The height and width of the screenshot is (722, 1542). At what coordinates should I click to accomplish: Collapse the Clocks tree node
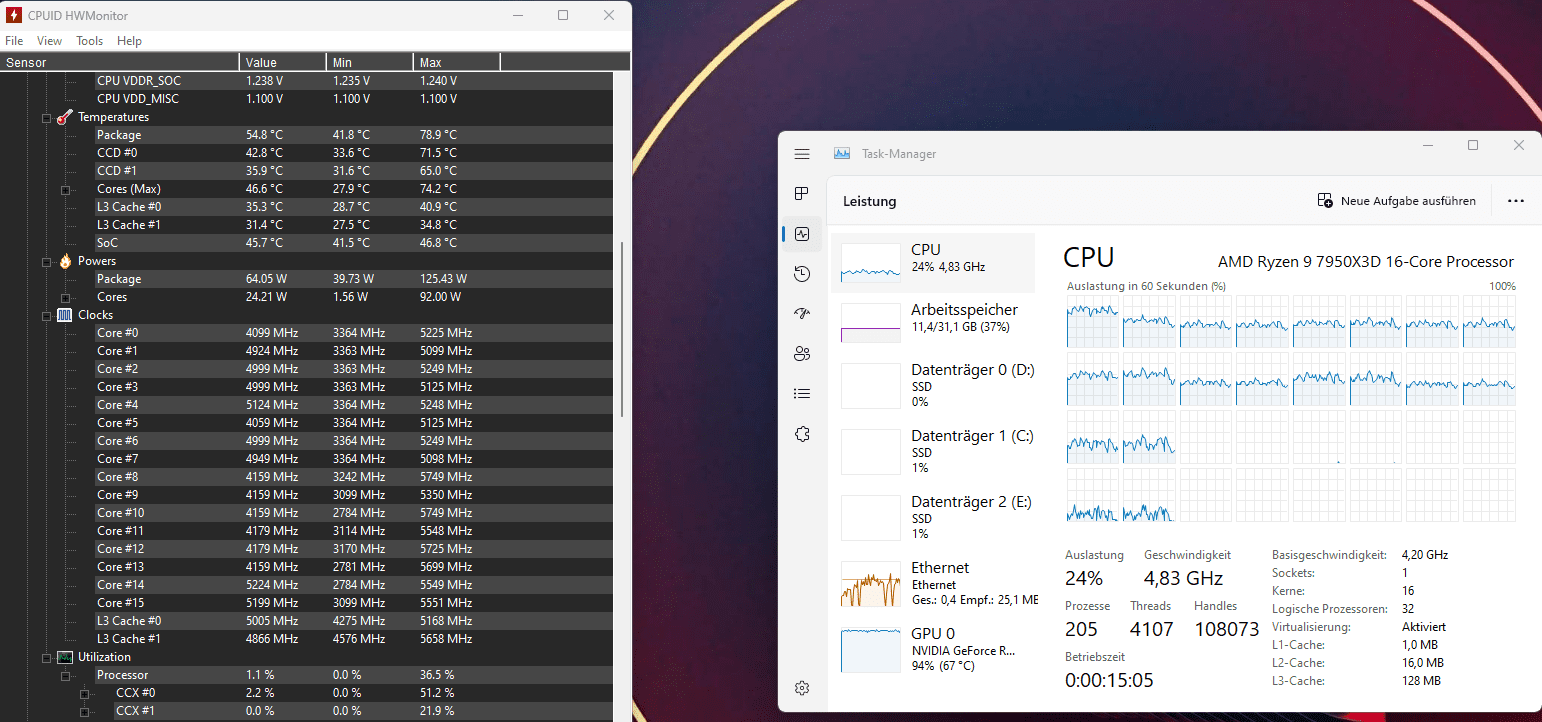[x=46, y=316]
